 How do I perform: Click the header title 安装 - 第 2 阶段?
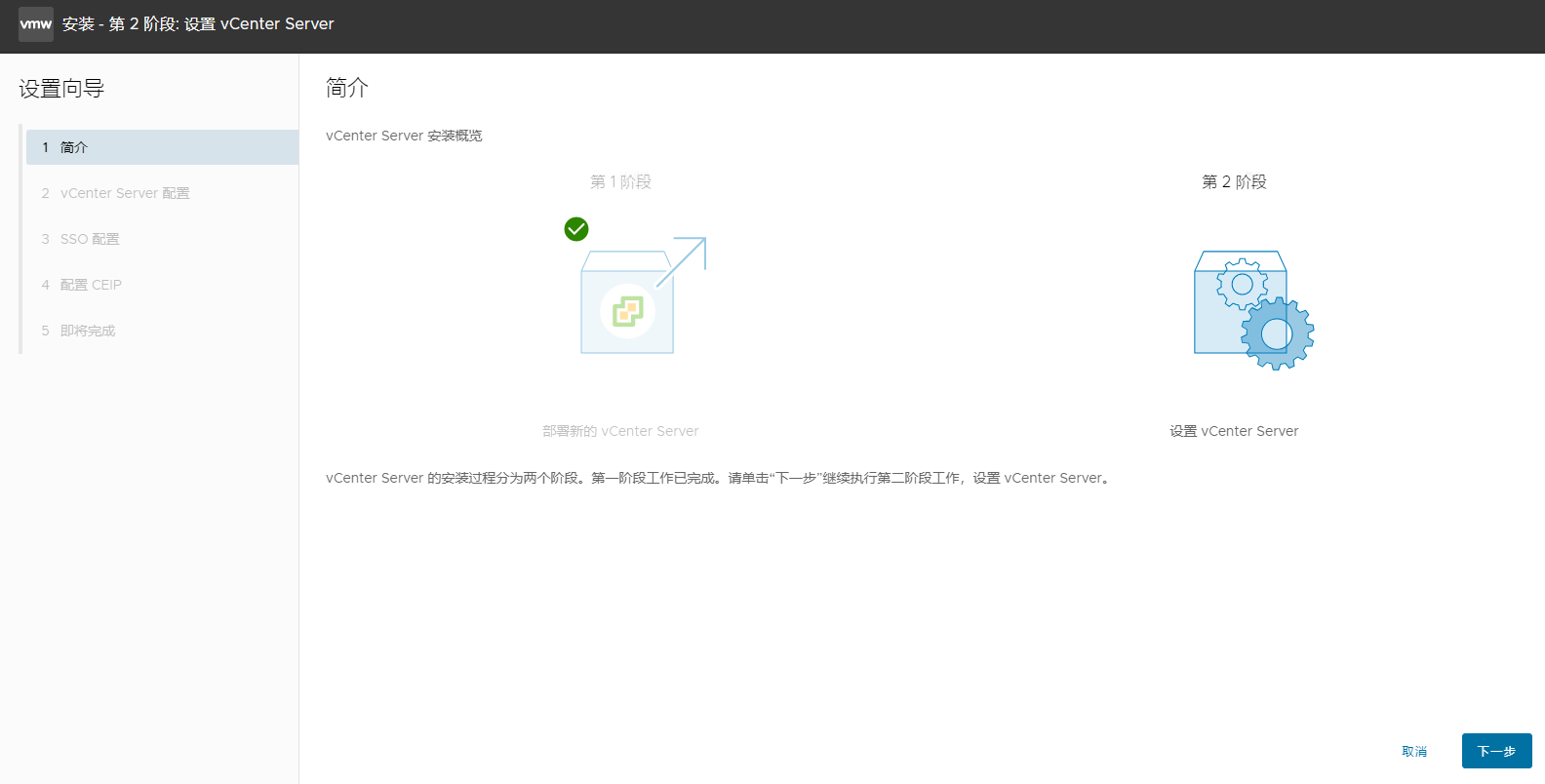click(x=198, y=24)
